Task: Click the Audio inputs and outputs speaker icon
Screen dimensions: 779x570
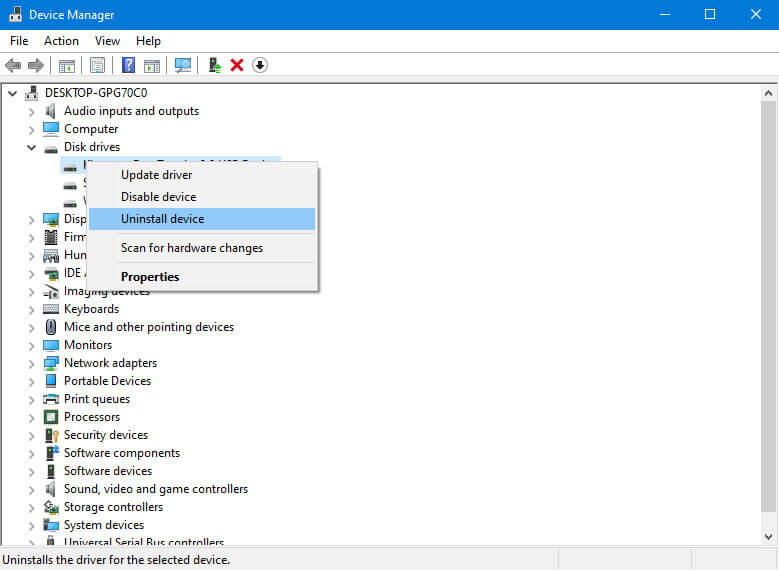Action: click(50, 111)
